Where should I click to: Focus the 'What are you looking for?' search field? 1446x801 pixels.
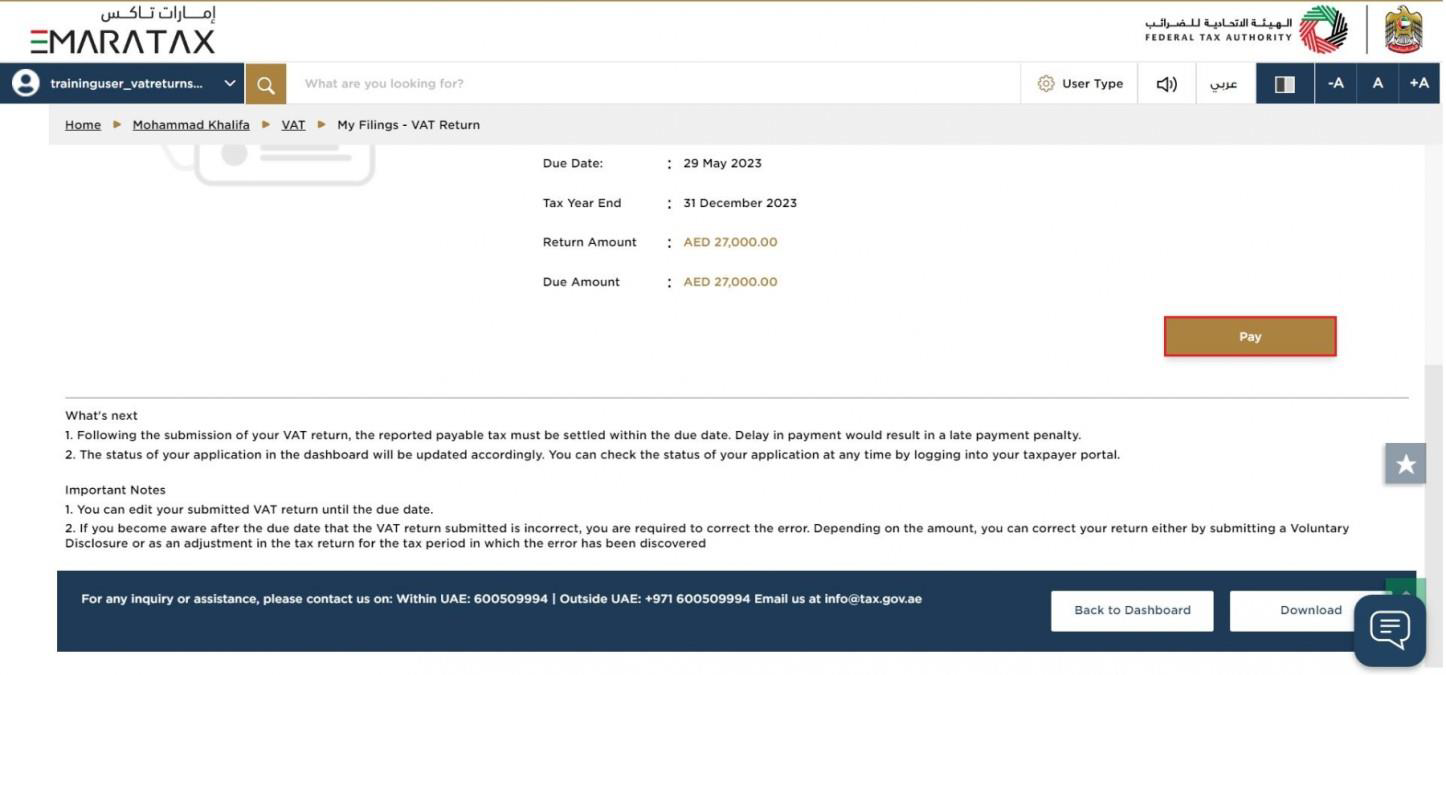tap(653, 84)
